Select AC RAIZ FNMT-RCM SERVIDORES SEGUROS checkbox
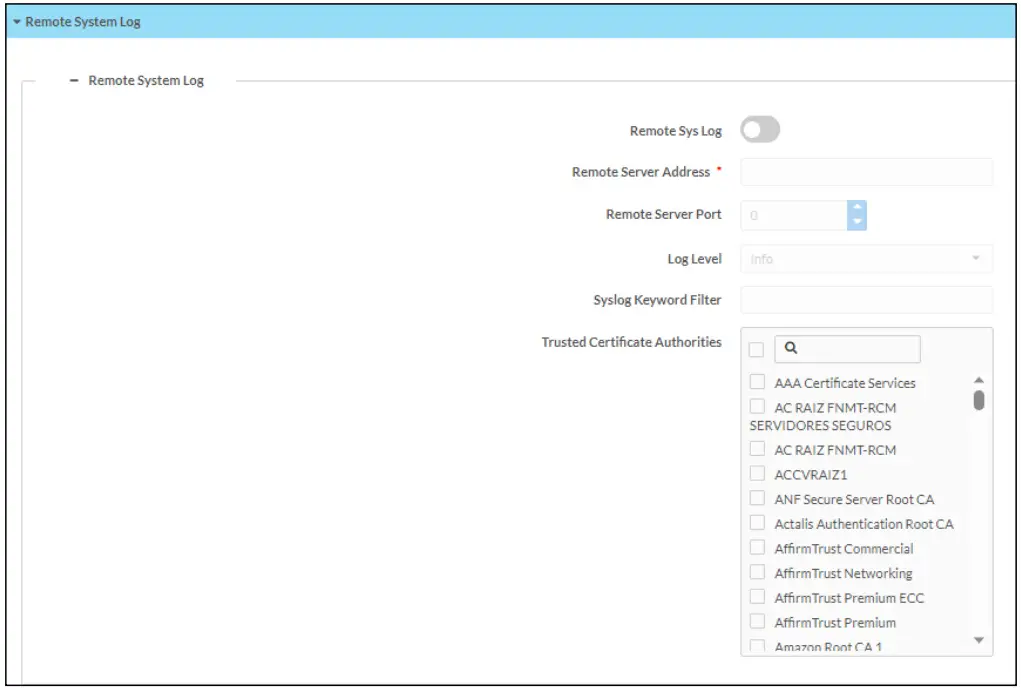The height and width of the screenshot is (690, 1021). tap(757, 407)
